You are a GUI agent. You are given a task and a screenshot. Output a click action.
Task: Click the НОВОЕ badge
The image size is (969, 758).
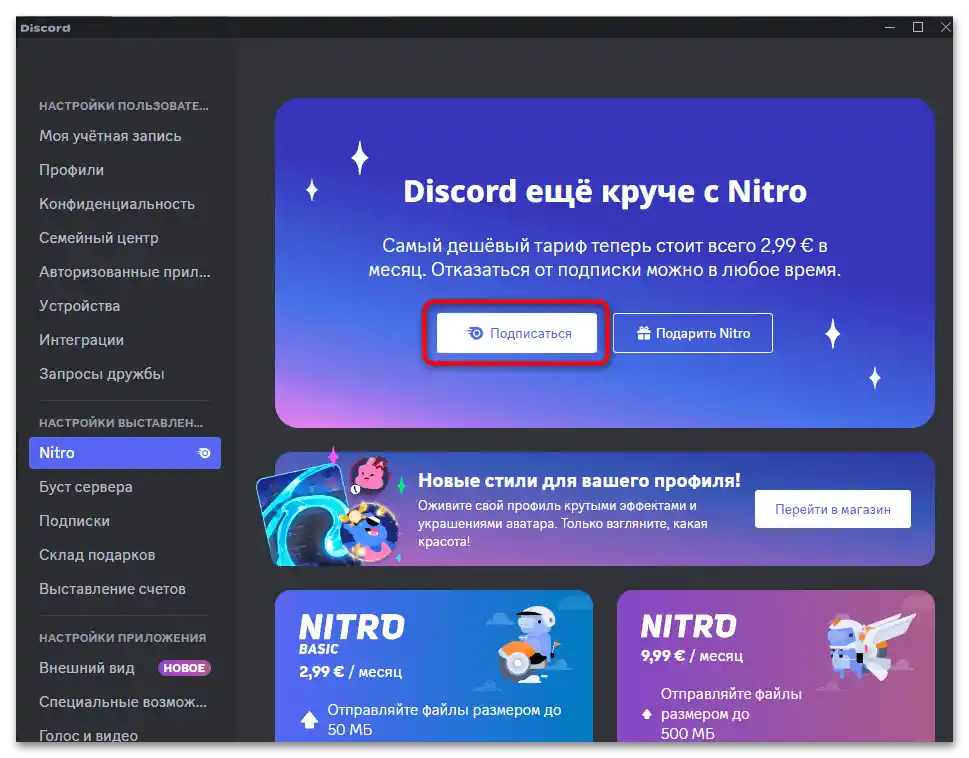point(184,668)
